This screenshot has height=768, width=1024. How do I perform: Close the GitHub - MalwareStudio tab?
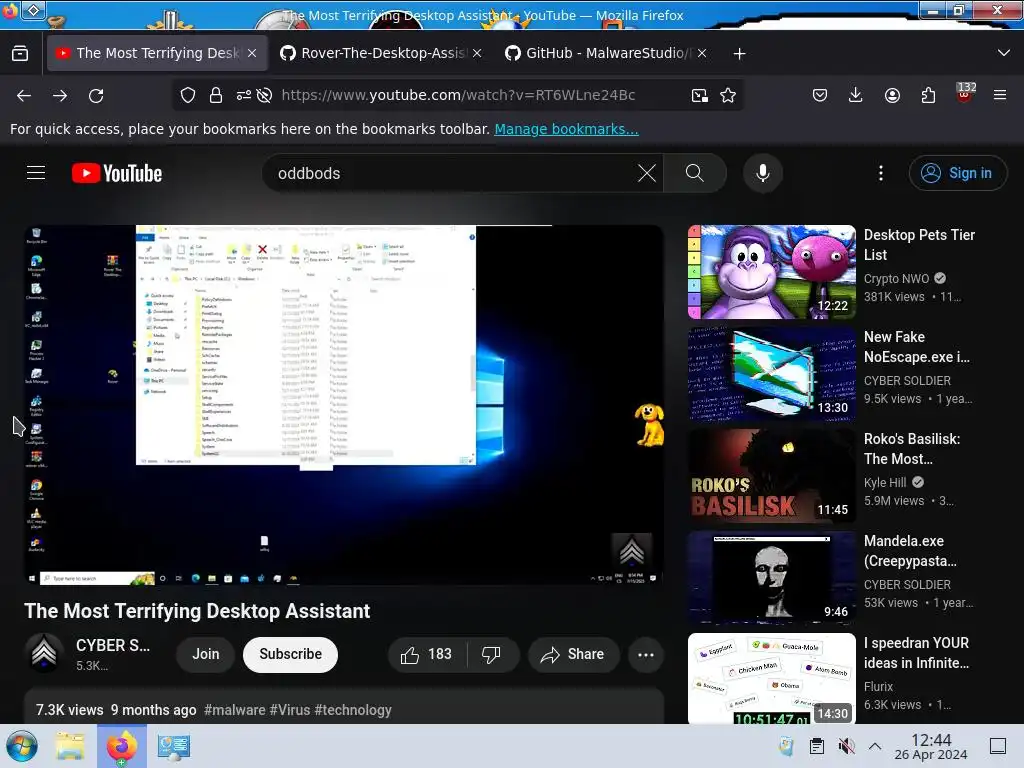(702, 54)
